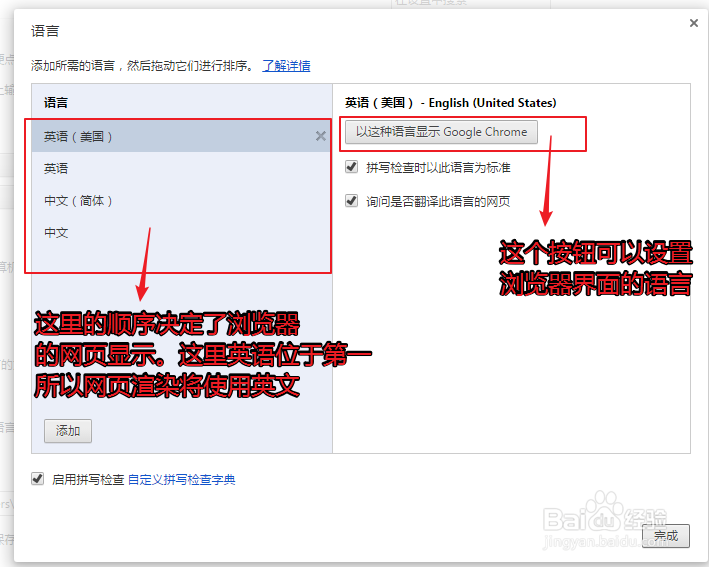Open the 了解详情 link
The height and width of the screenshot is (567, 709).
pos(286,66)
